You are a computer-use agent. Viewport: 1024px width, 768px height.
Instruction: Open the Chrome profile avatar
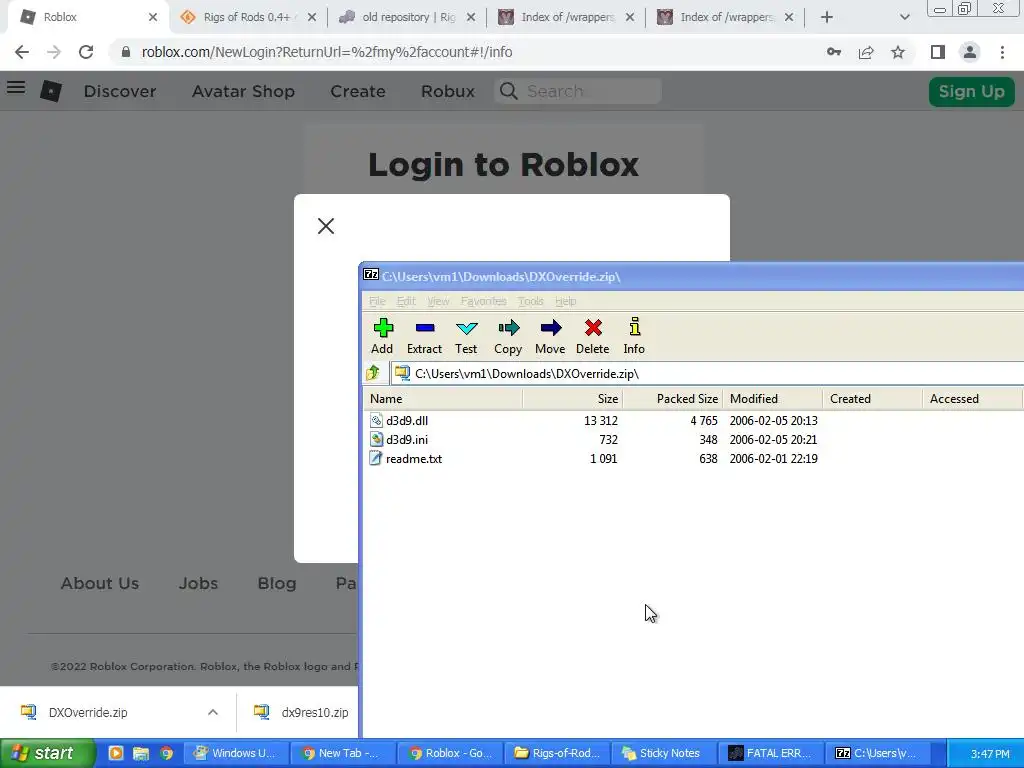point(970,52)
